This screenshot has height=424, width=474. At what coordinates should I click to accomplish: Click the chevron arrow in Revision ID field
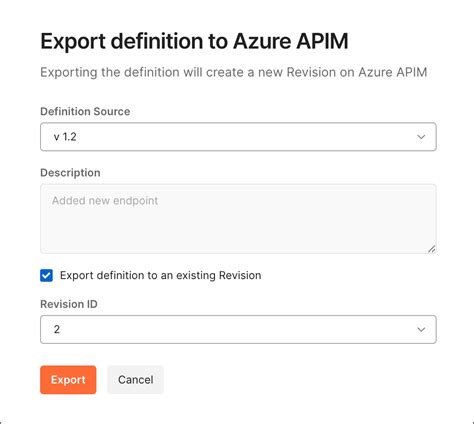click(421, 329)
